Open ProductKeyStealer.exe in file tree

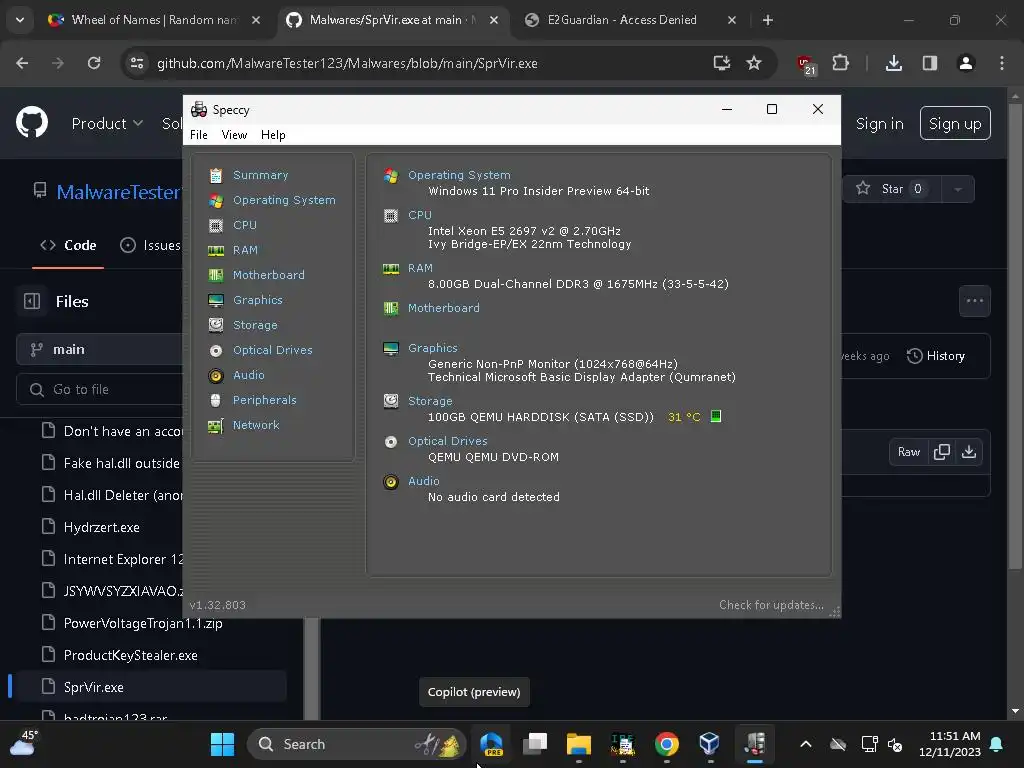tap(130, 655)
